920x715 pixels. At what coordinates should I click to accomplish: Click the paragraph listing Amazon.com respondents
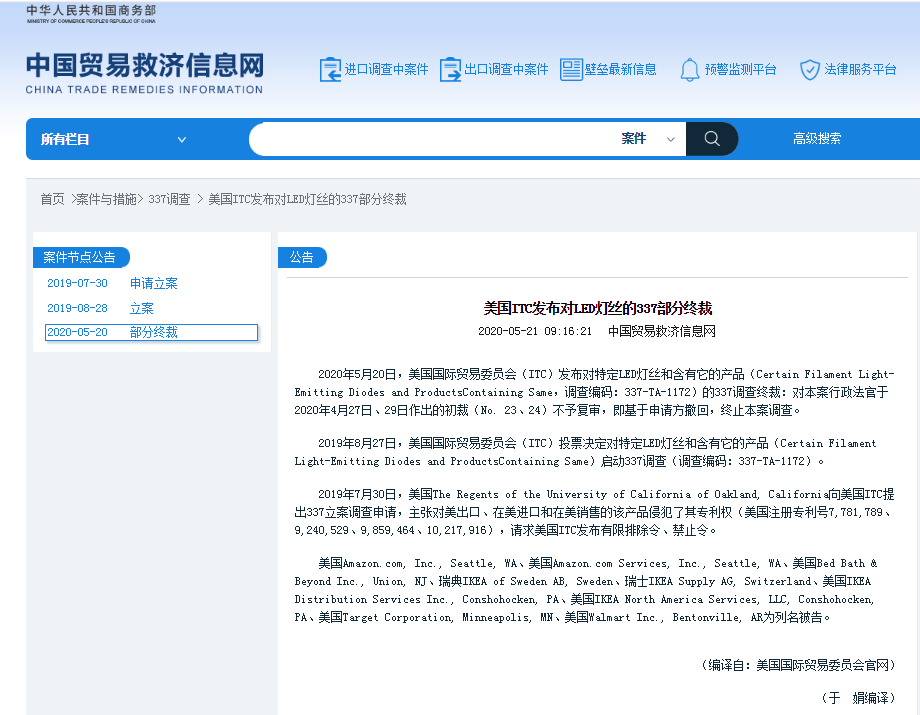pos(586,590)
